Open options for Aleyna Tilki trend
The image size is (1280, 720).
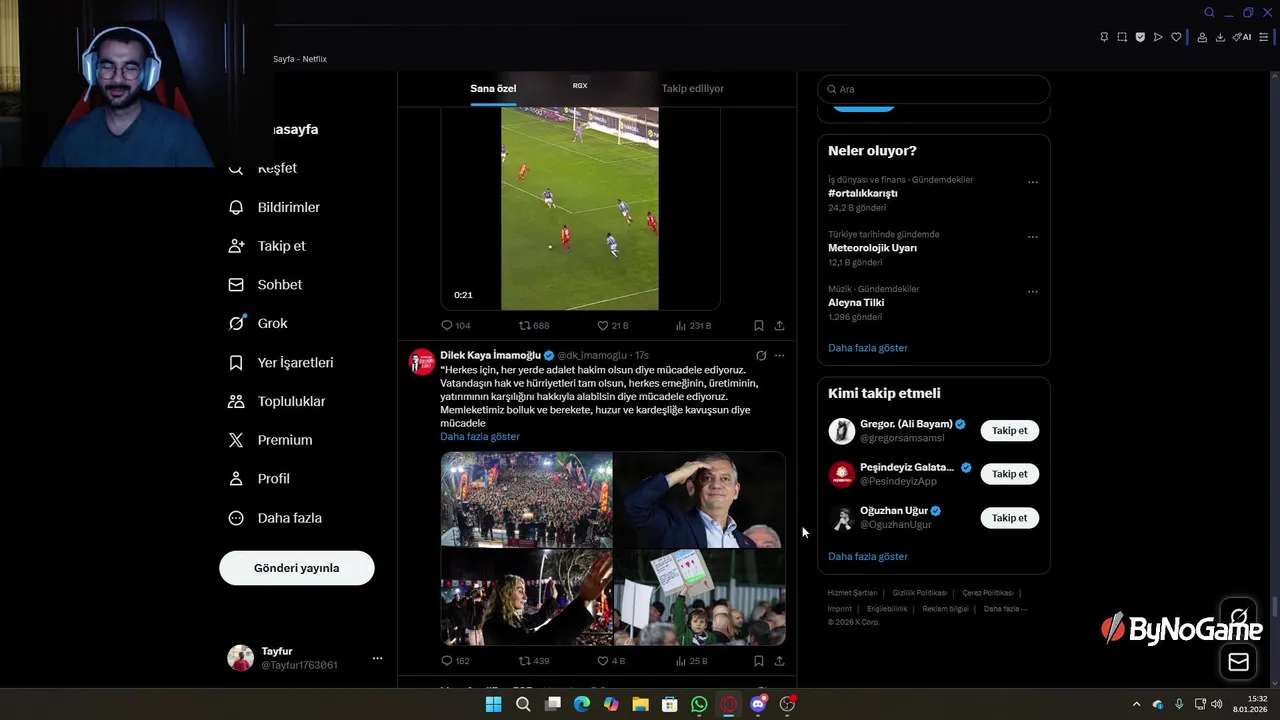click(1033, 291)
